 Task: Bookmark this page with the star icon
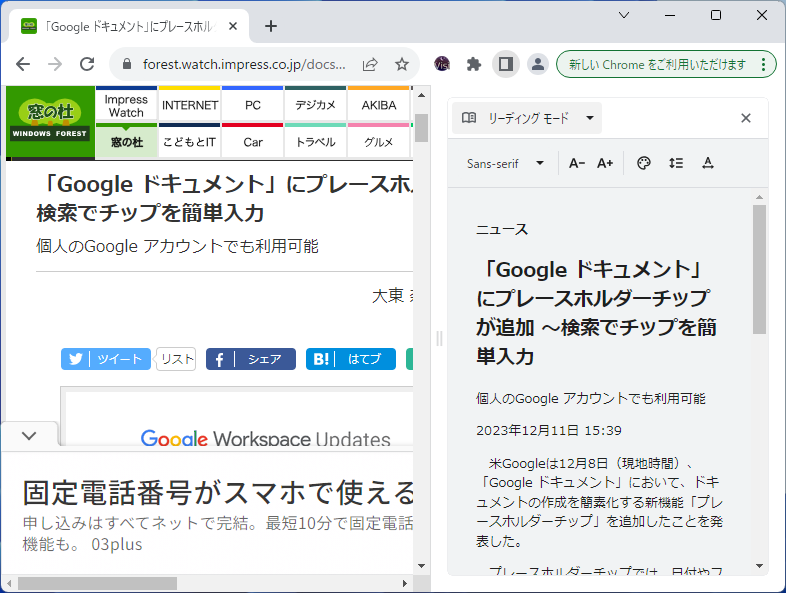point(402,64)
